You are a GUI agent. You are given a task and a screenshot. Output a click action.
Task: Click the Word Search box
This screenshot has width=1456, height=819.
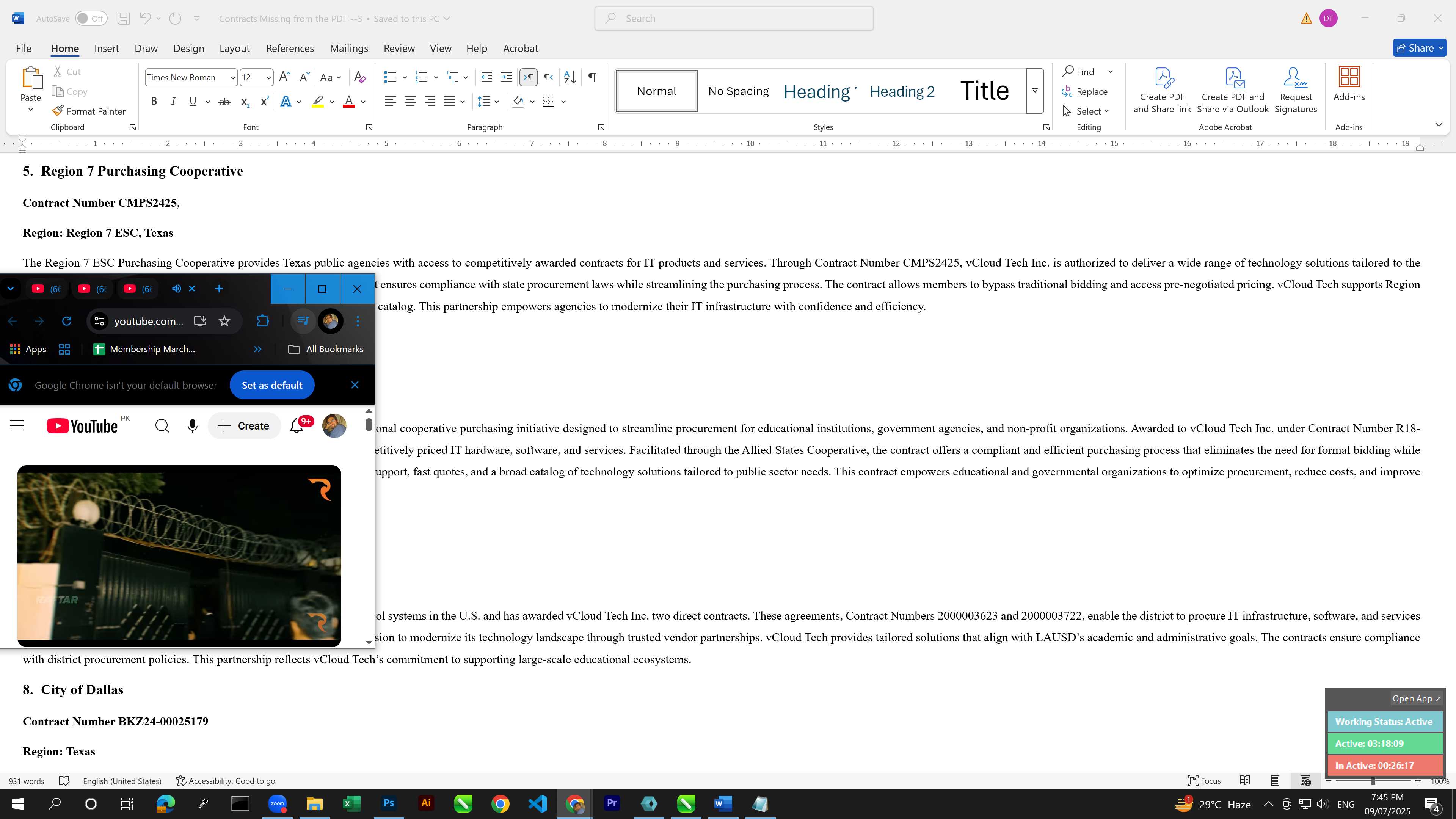734,19
